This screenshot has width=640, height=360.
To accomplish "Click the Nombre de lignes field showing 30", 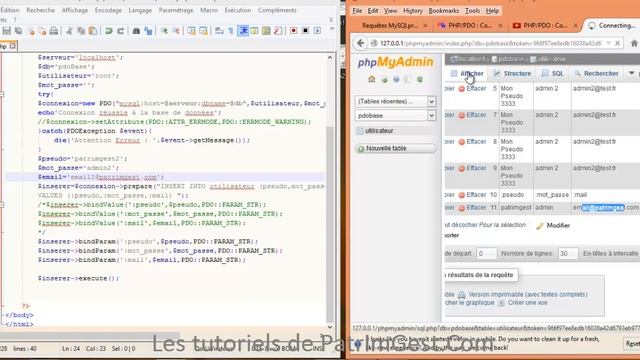I will [568, 253].
